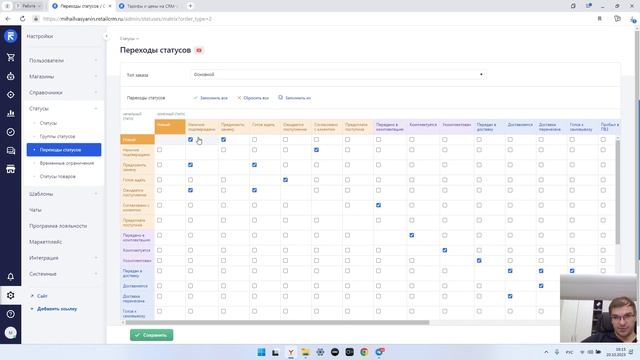The image size is (640, 360).
Task: Click the settings gear icon in sidebar
Action: tap(11, 295)
